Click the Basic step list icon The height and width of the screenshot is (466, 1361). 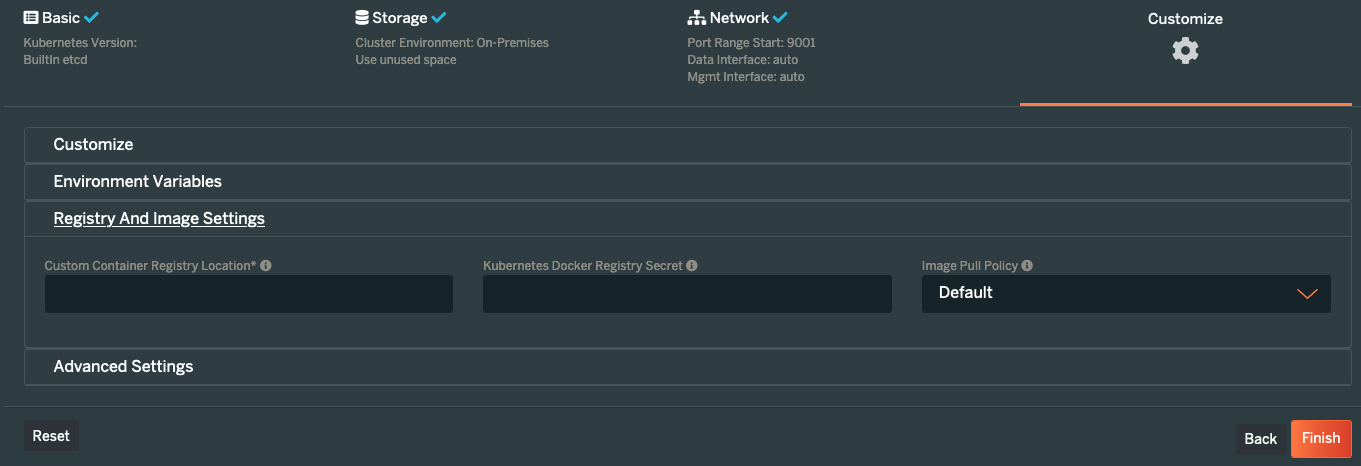click(31, 18)
